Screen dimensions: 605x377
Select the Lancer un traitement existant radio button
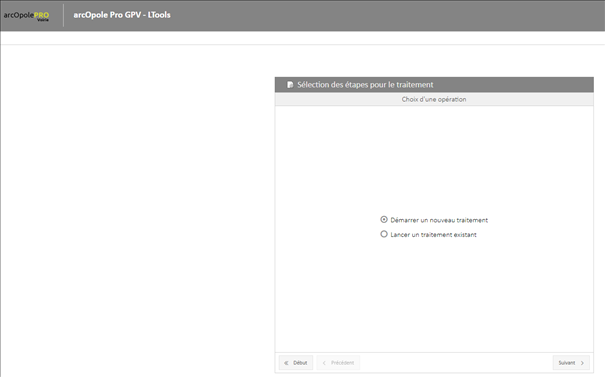point(384,234)
